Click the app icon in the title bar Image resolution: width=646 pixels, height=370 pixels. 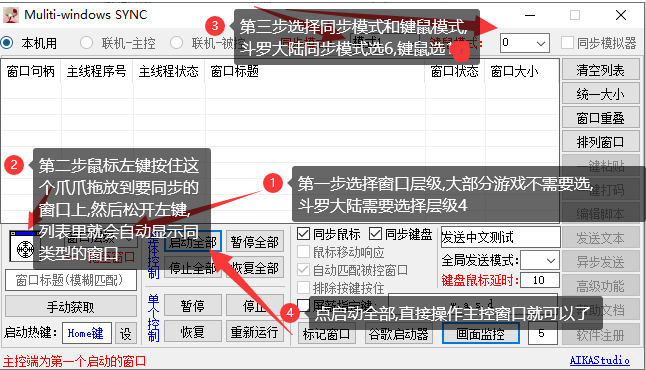(x=11, y=15)
